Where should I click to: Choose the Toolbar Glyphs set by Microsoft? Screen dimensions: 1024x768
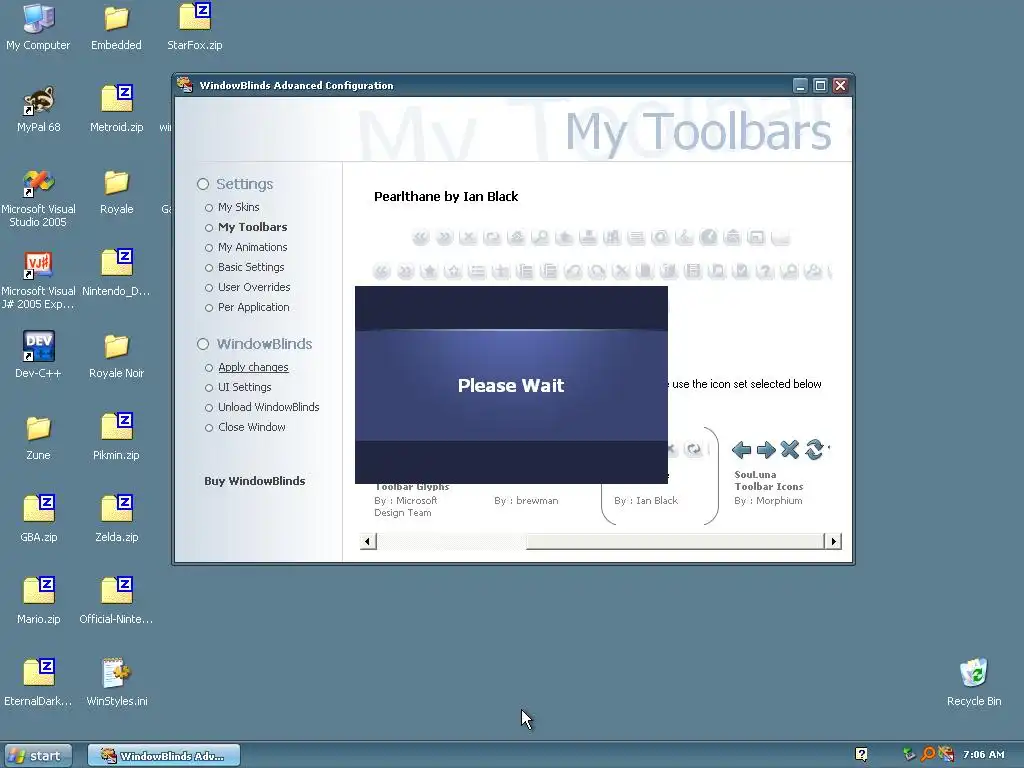pos(411,500)
